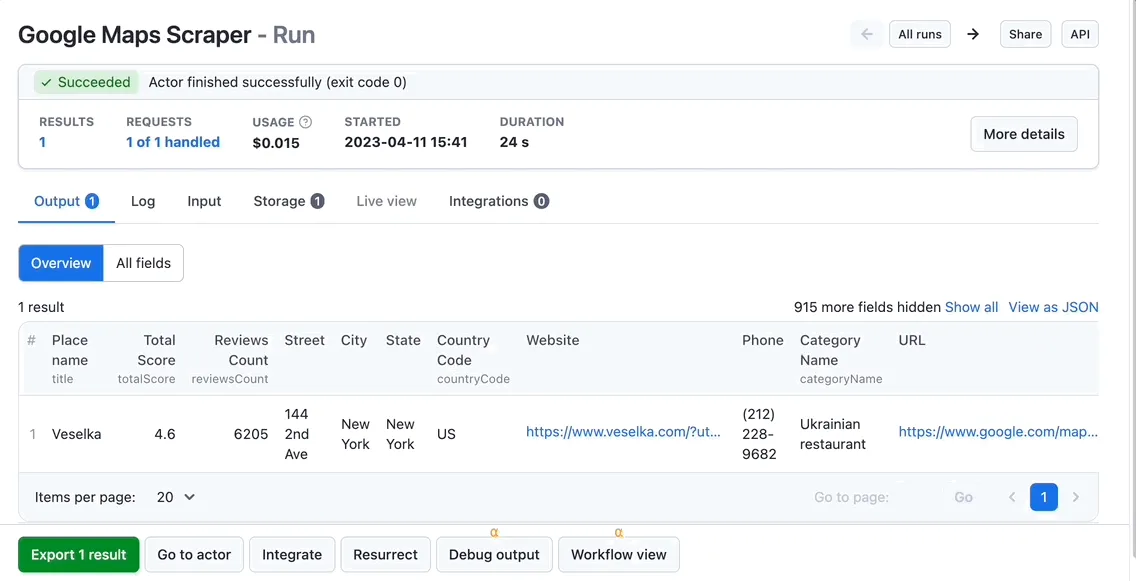Click the Website column header
The image size is (1136, 581).
tap(553, 340)
